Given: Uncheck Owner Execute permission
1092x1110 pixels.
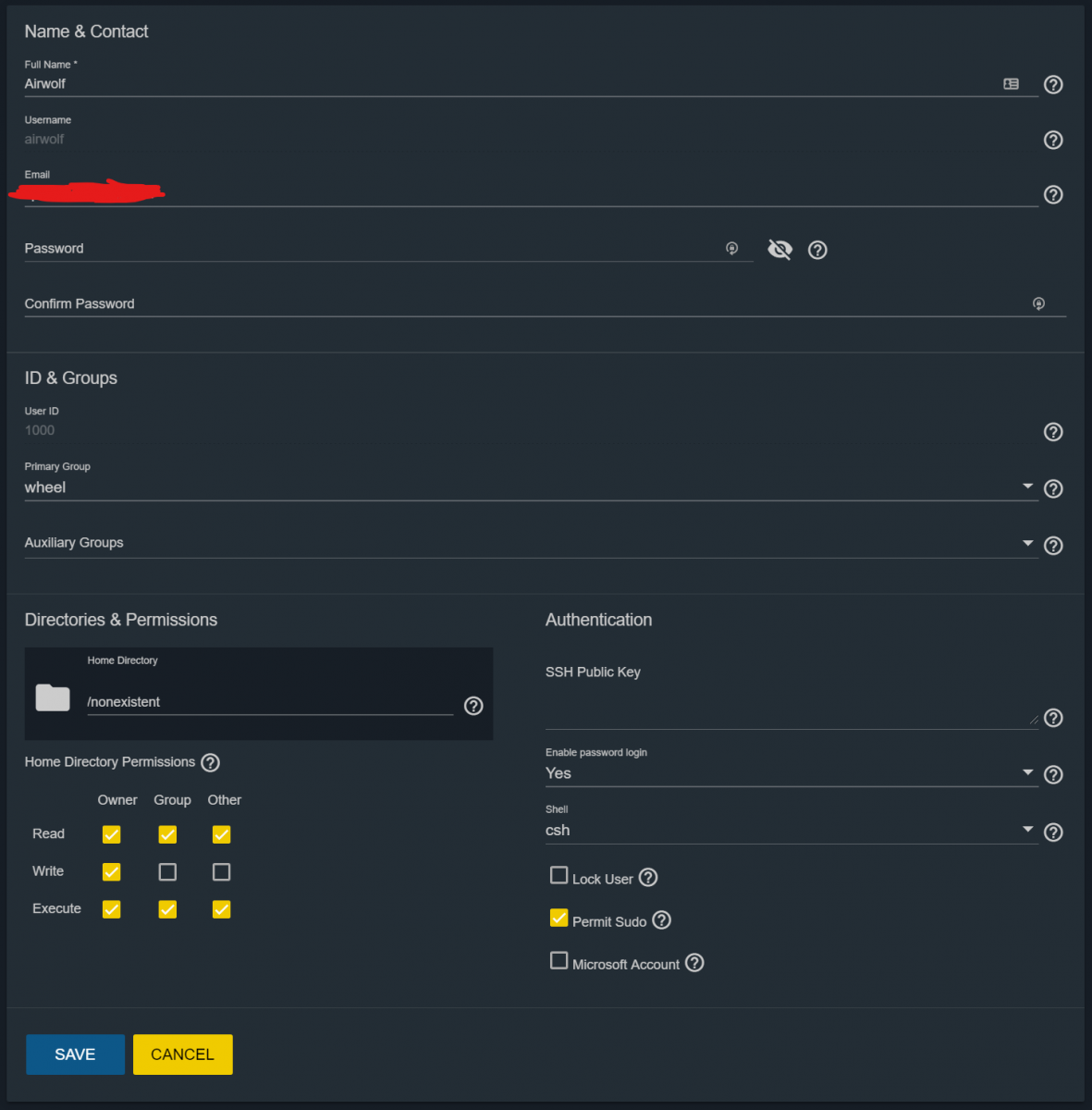Looking at the screenshot, I should (x=111, y=909).
